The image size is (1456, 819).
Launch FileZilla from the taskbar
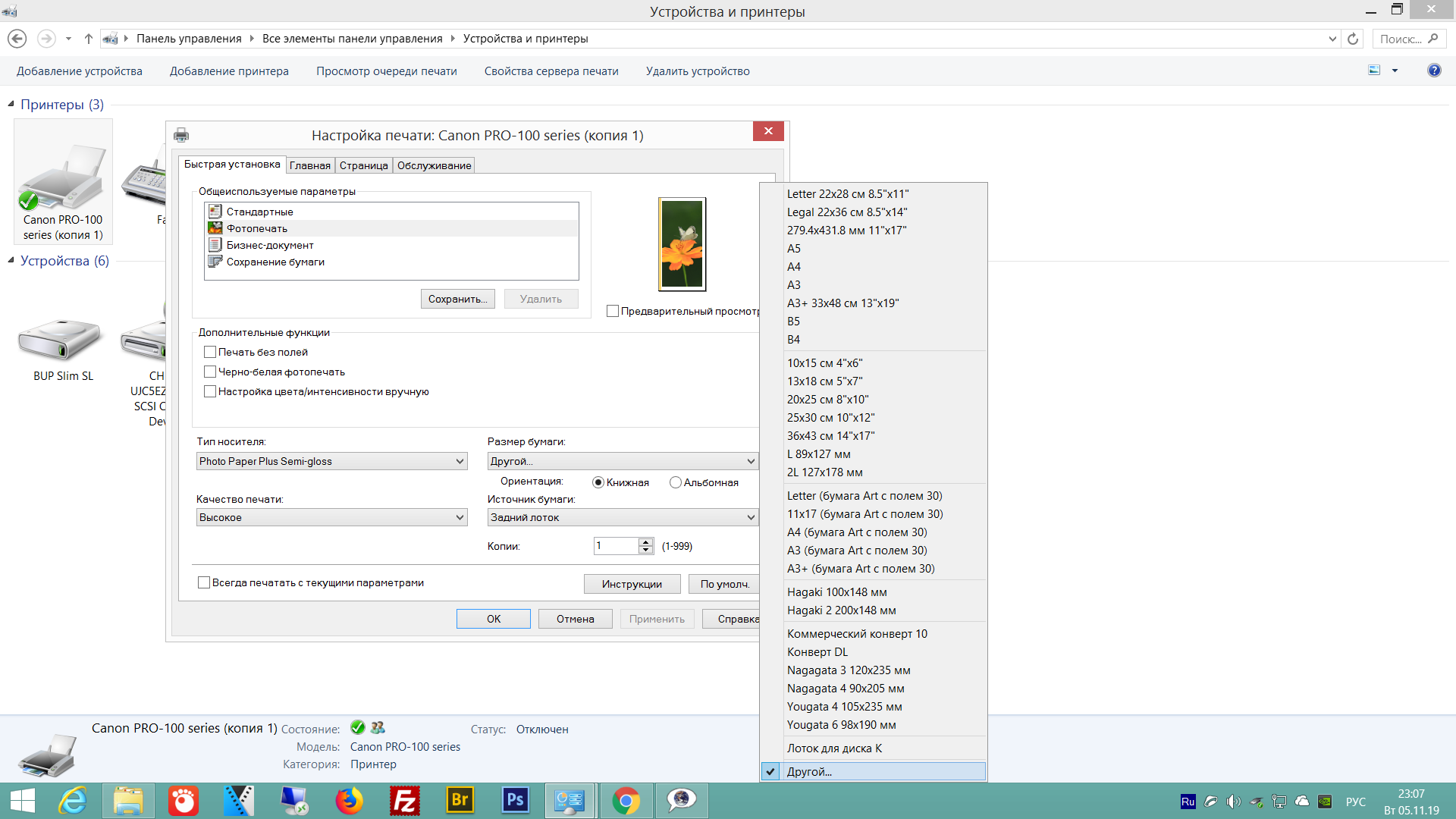pyautogui.click(x=405, y=801)
